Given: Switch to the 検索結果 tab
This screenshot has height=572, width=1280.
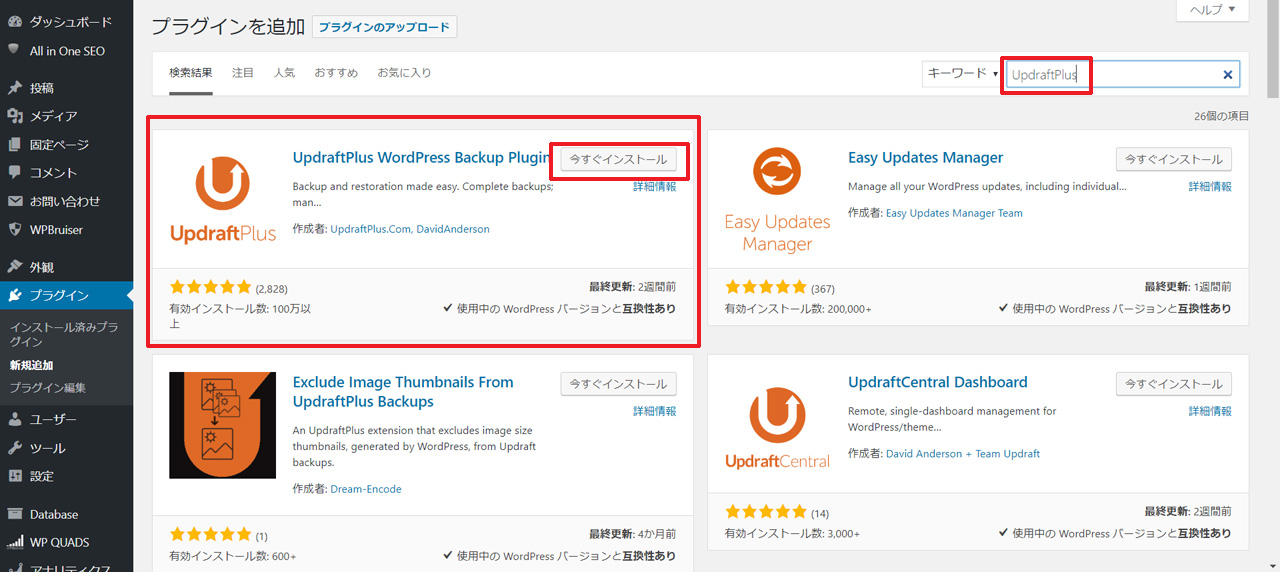Looking at the screenshot, I should coord(191,73).
